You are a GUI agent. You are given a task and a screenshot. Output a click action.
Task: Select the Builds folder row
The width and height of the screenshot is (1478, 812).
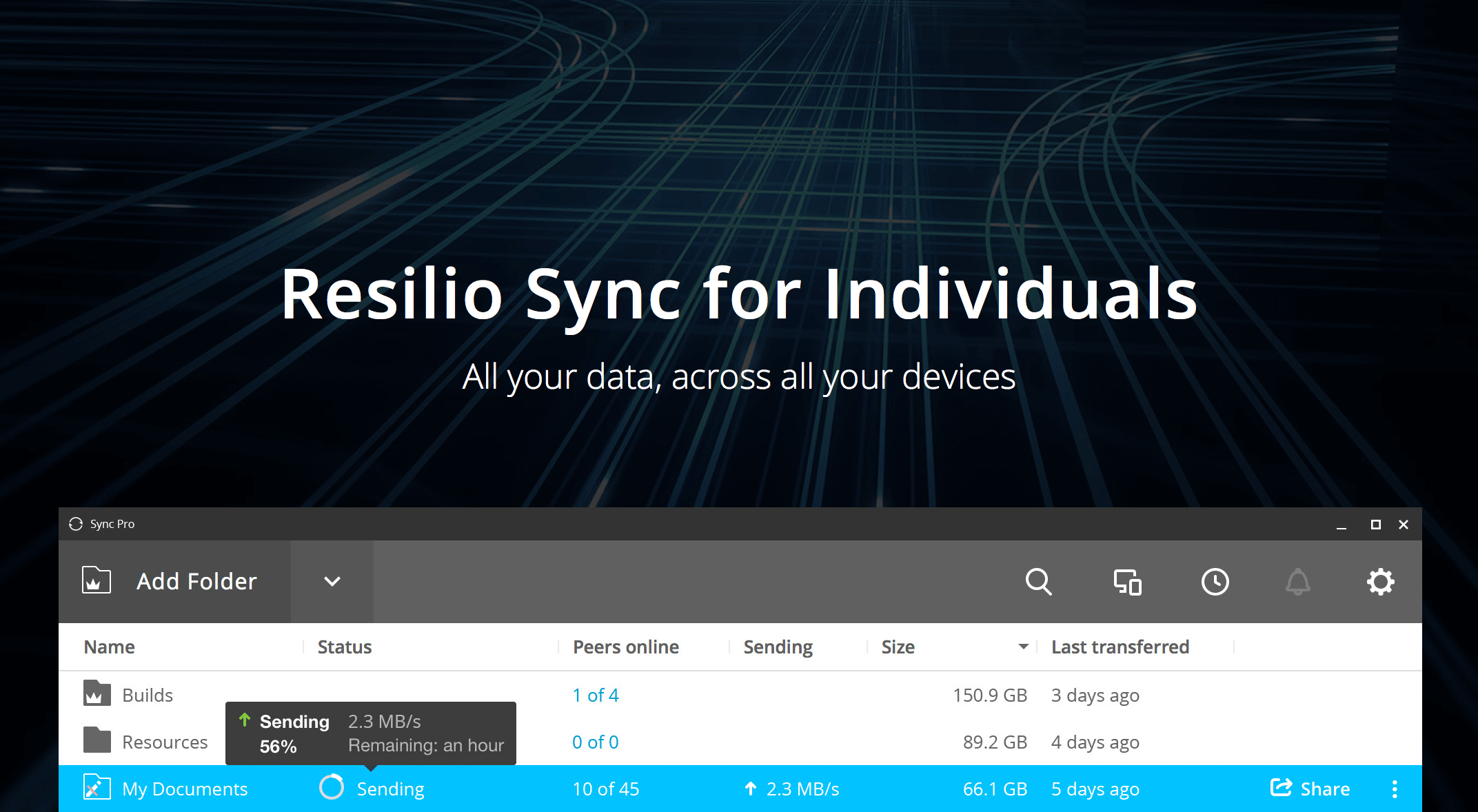740,695
